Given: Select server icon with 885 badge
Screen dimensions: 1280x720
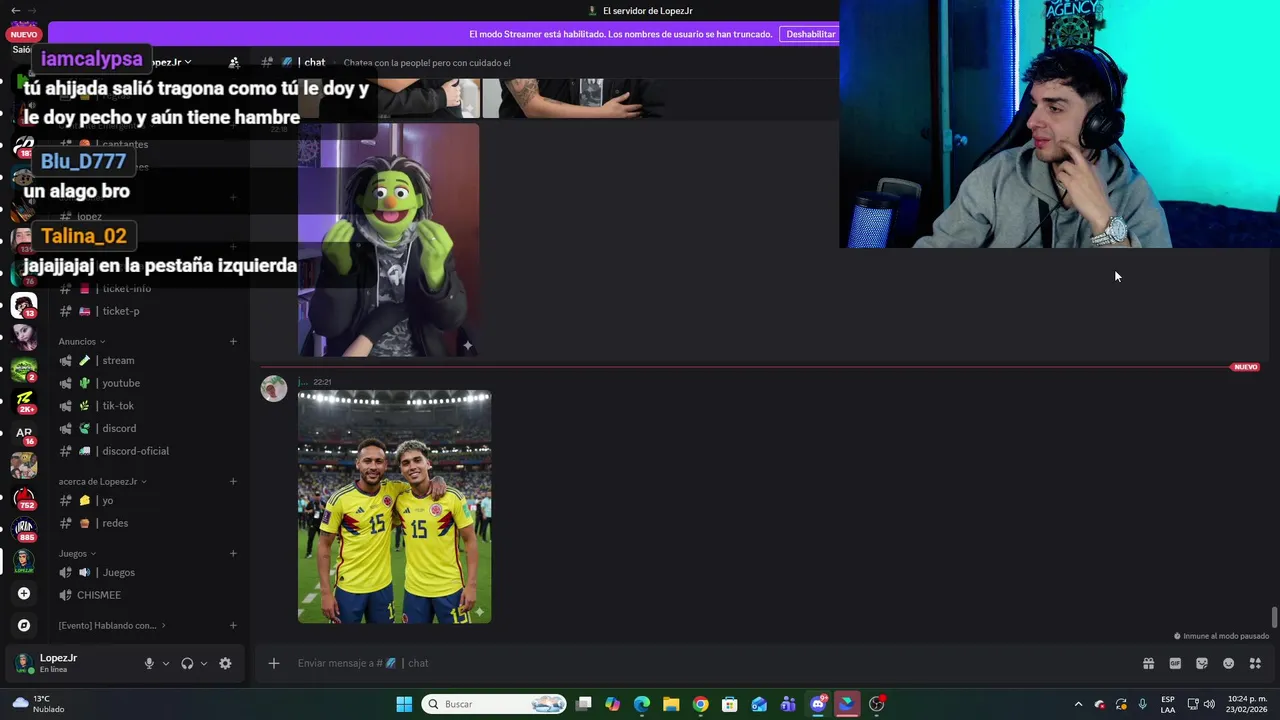Looking at the screenshot, I should point(24,529).
